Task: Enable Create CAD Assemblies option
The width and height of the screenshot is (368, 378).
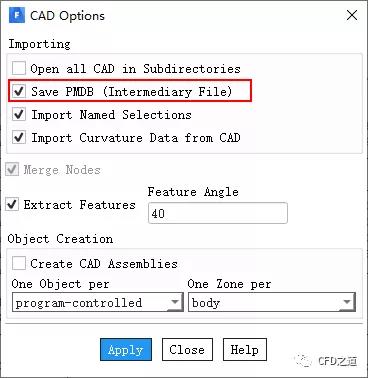Action: pos(19,263)
